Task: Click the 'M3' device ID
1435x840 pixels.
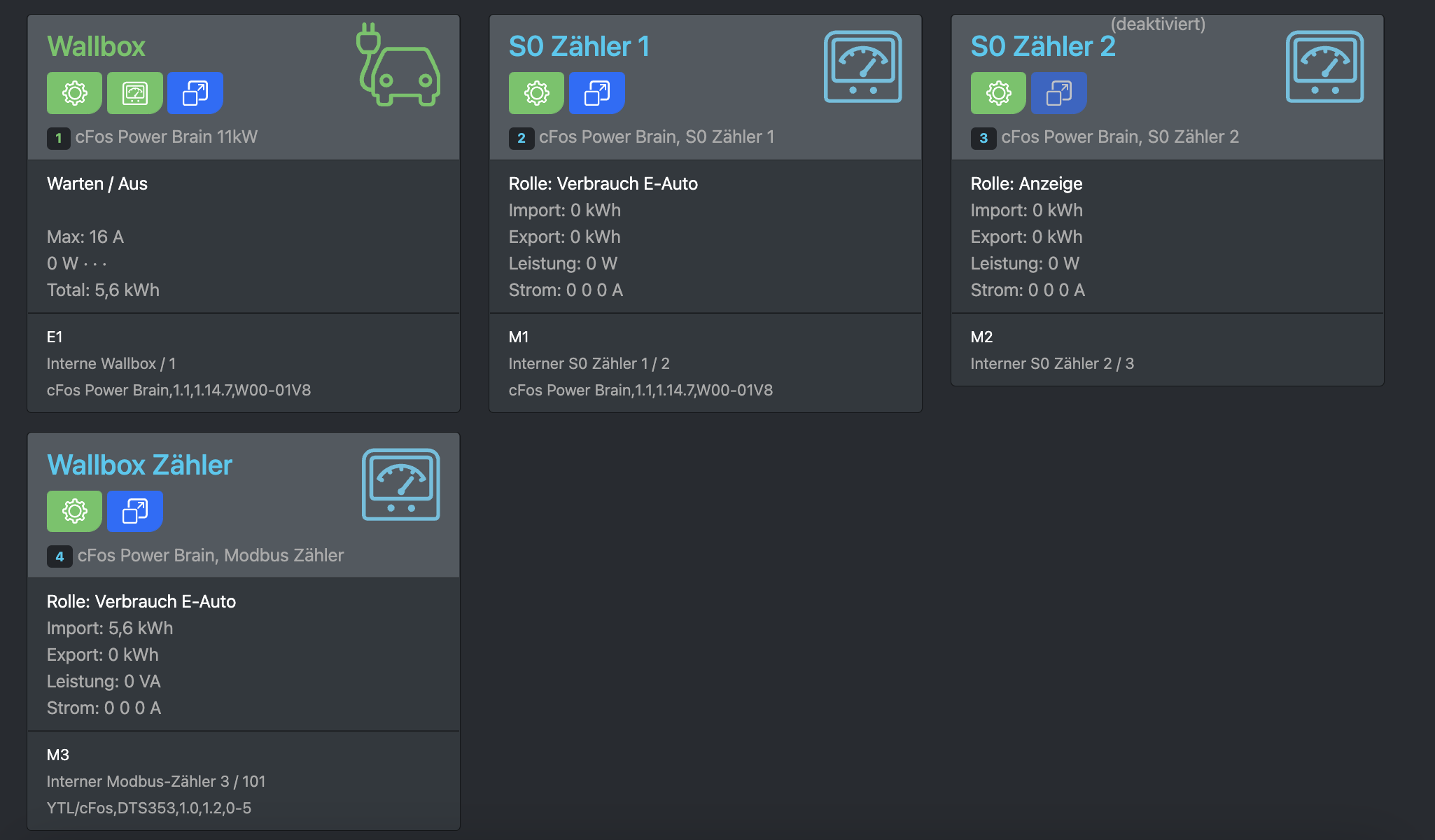Action: pyautogui.click(x=58, y=755)
